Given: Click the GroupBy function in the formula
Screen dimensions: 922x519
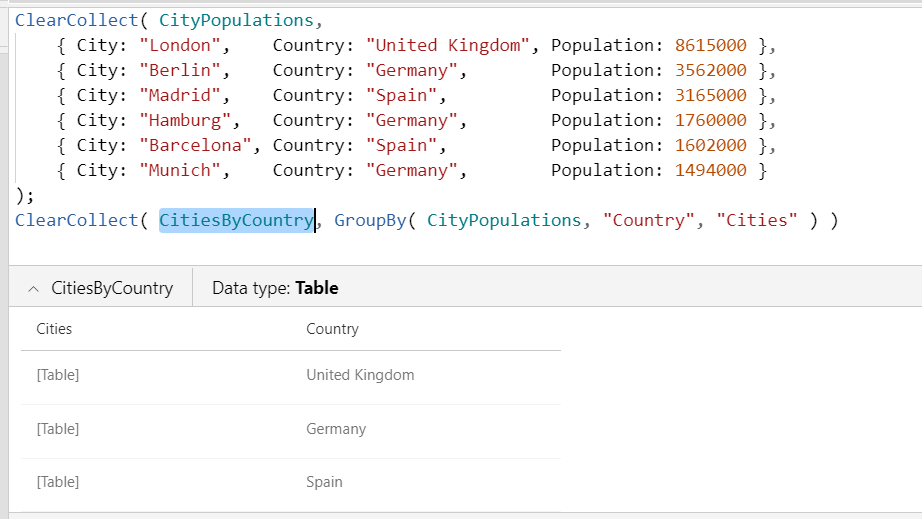Looking at the screenshot, I should pyautogui.click(x=370, y=220).
